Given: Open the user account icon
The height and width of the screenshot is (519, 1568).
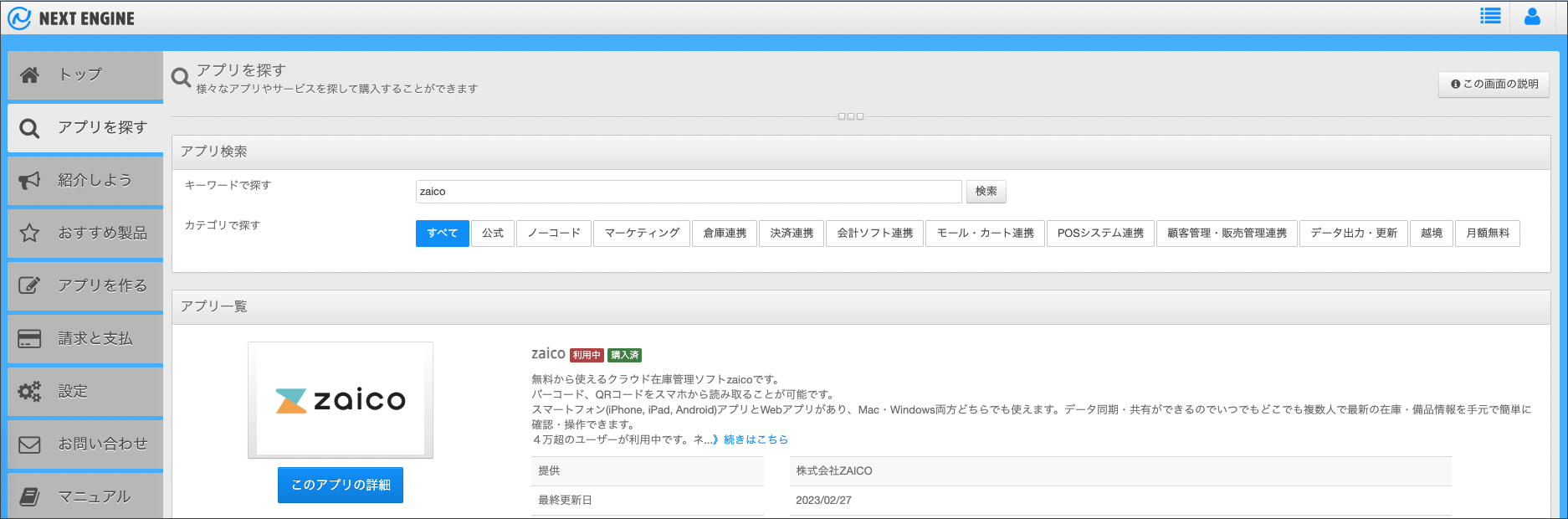Looking at the screenshot, I should [1532, 16].
